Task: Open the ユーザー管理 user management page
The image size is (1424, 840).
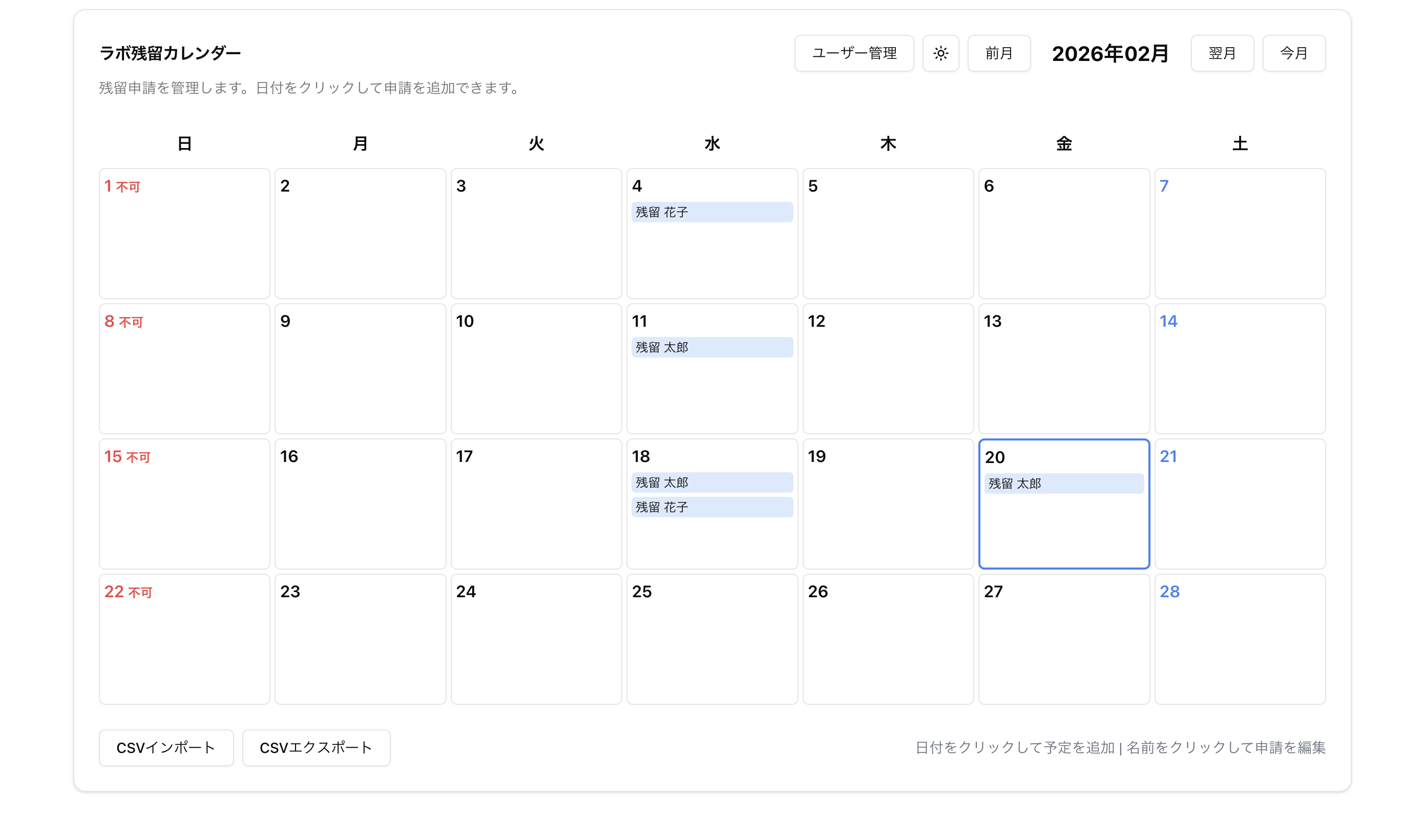Action: coord(853,53)
